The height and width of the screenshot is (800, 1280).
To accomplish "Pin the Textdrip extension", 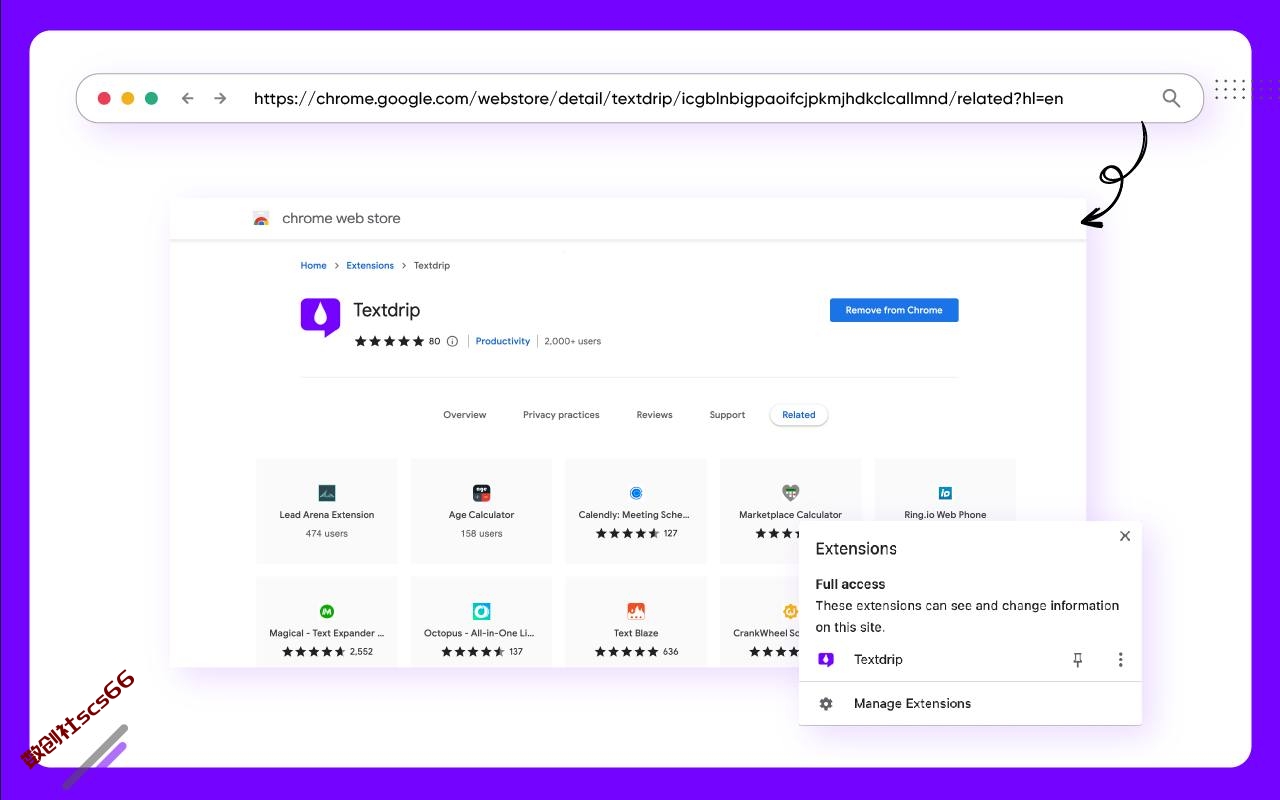I will coord(1077,660).
